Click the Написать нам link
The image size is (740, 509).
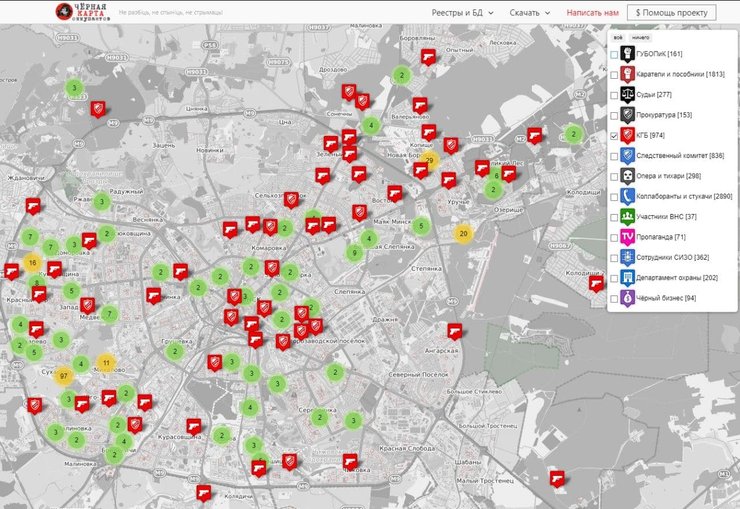592,13
